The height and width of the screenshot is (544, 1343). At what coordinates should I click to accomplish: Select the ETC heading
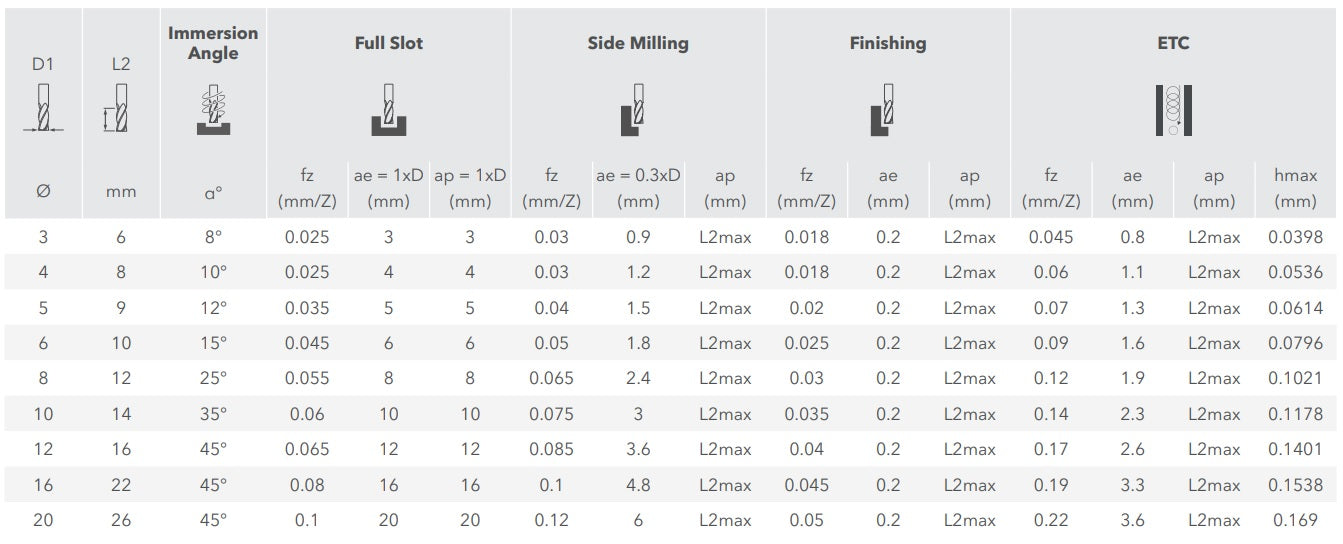click(1173, 43)
